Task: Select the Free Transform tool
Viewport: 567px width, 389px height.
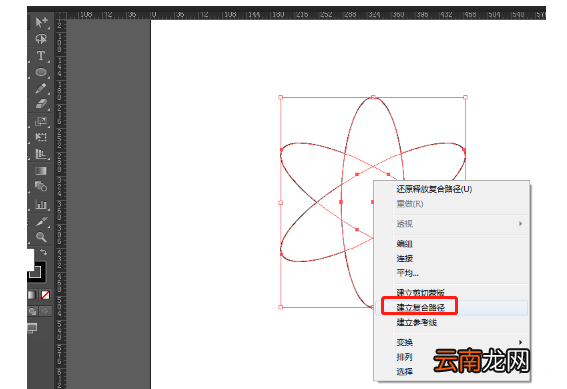Action: coord(41,137)
